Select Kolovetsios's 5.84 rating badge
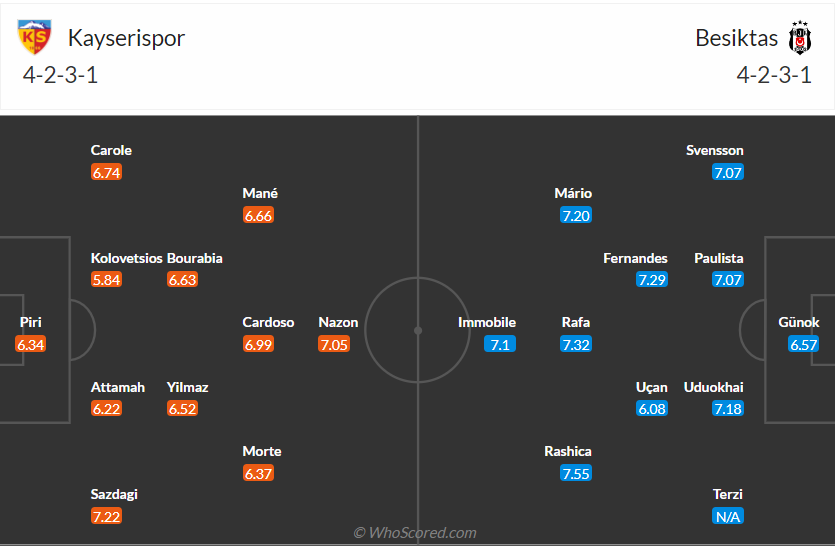 click(x=106, y=280)
